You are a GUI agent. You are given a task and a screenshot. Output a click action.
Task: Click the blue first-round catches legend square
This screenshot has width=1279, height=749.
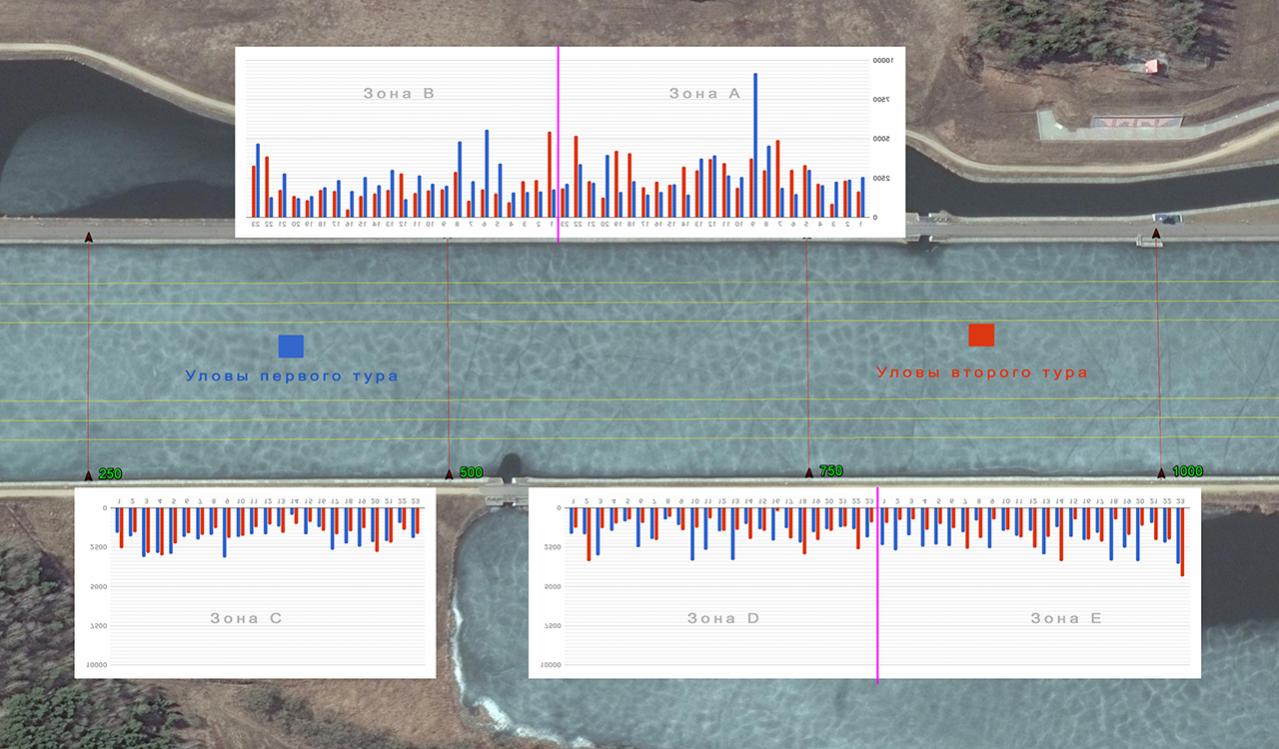point(291,346)
